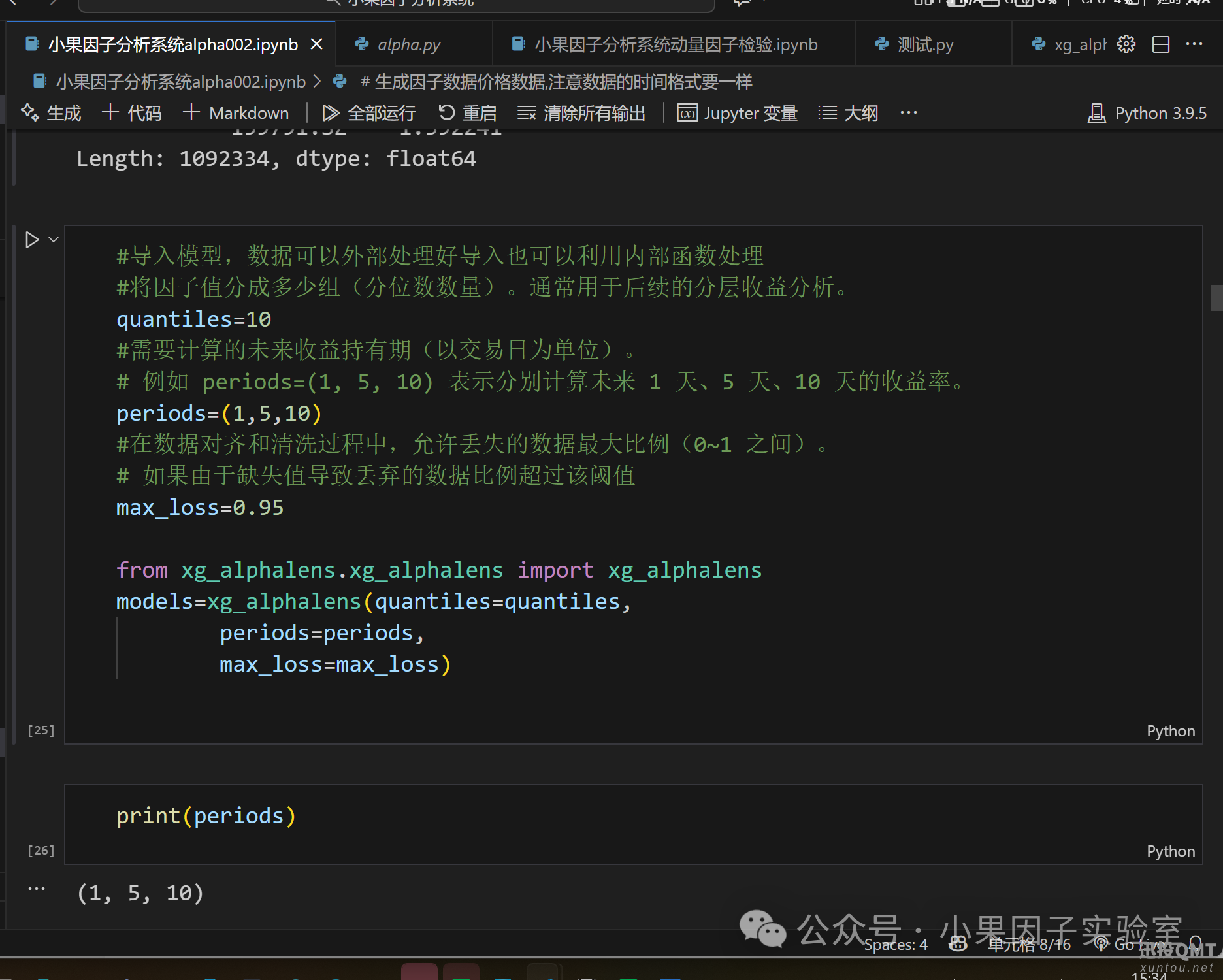
Task: Select the active 小果因子分析系统alpha002.ipynb tab
Action: 172,44
